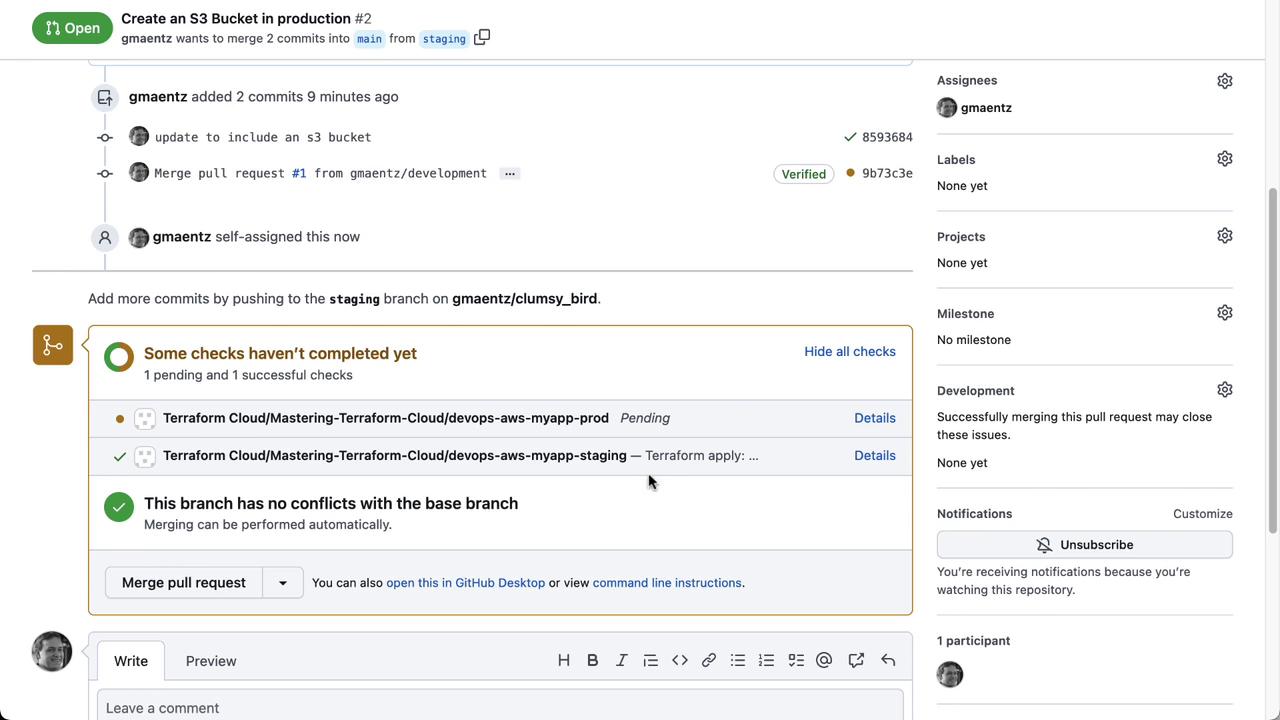This screenshot has height=720, width=1280.
Task: Insert code snippet icon
Action: pos(680,660)
